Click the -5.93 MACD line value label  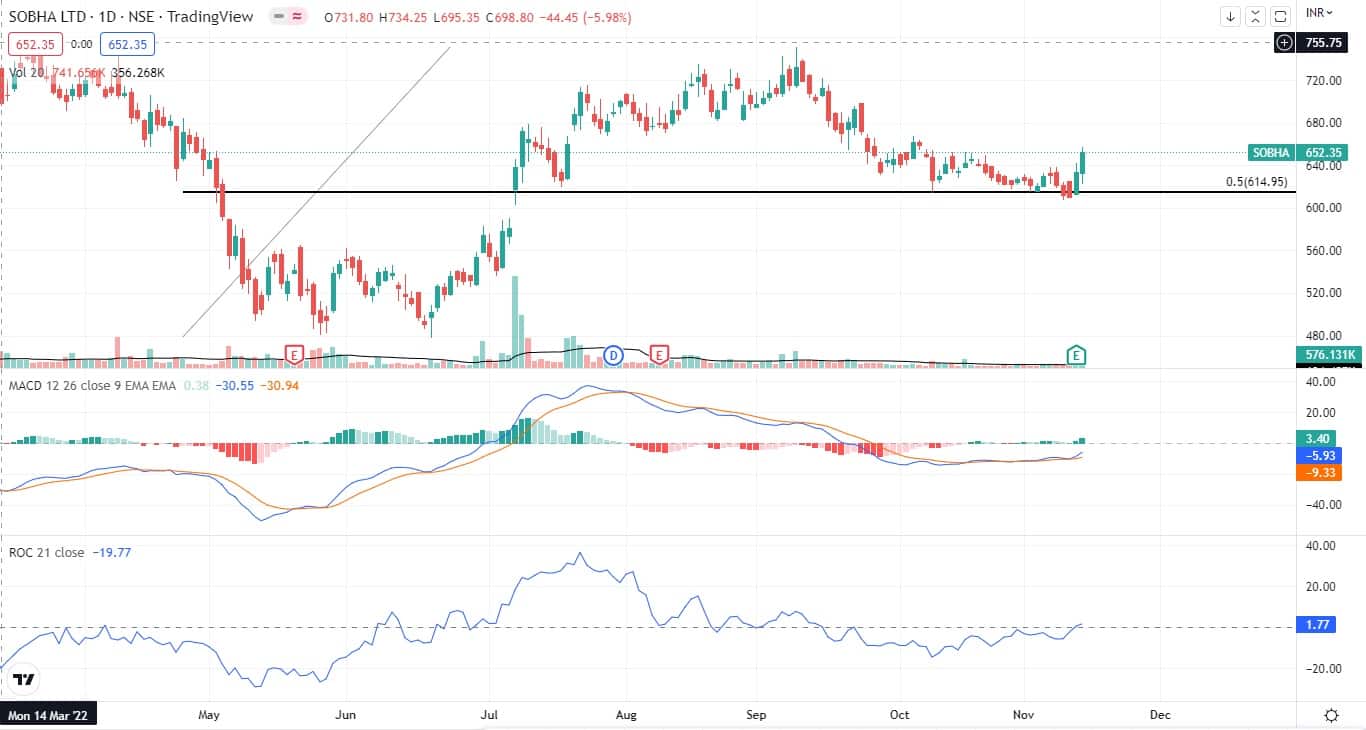(x=1321, y=454)
